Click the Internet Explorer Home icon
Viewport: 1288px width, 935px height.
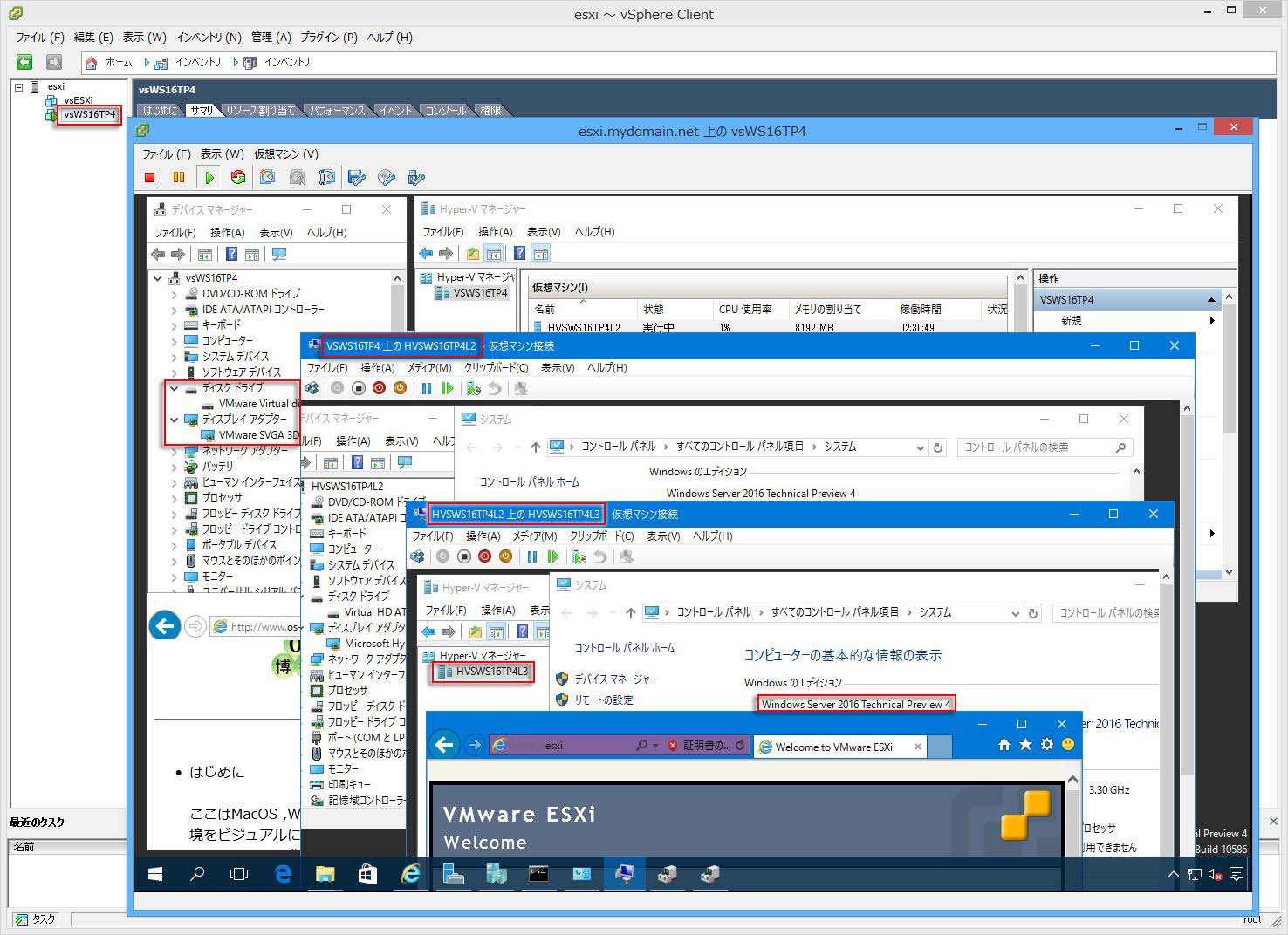tap(1004, 744)
